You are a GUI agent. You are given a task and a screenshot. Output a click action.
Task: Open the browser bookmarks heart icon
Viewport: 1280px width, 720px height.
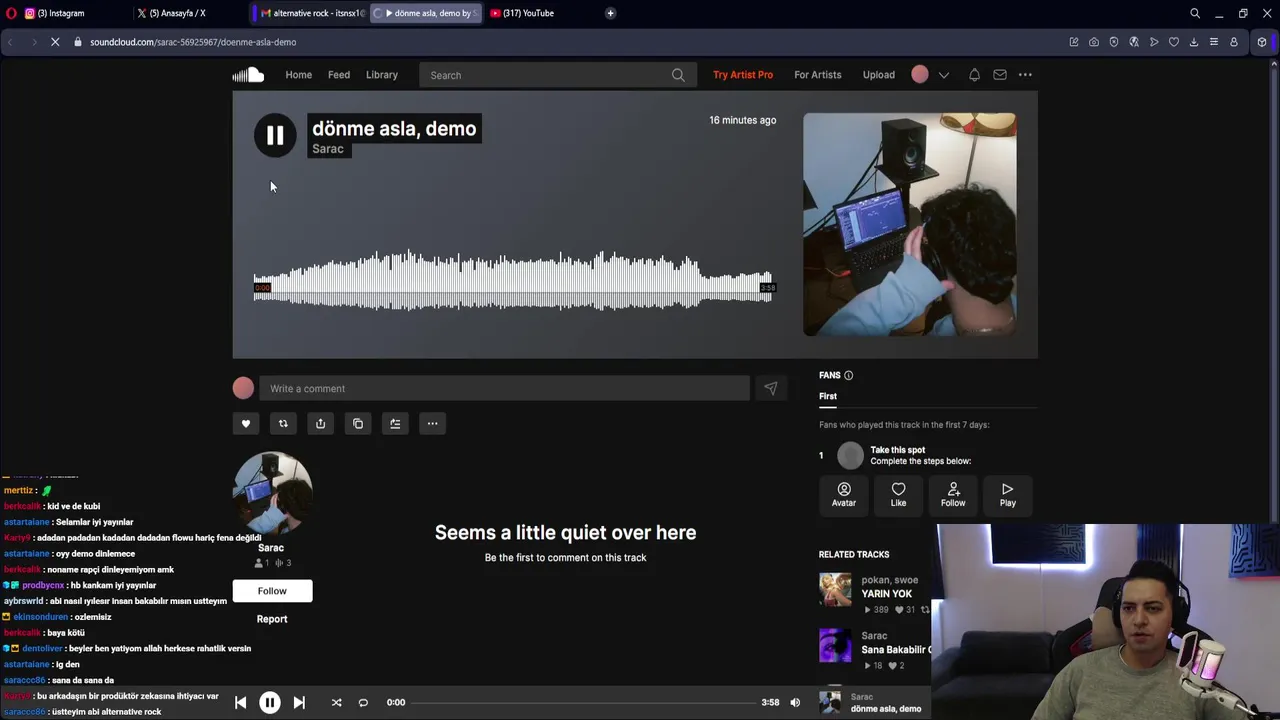[x=1174, y=42]
